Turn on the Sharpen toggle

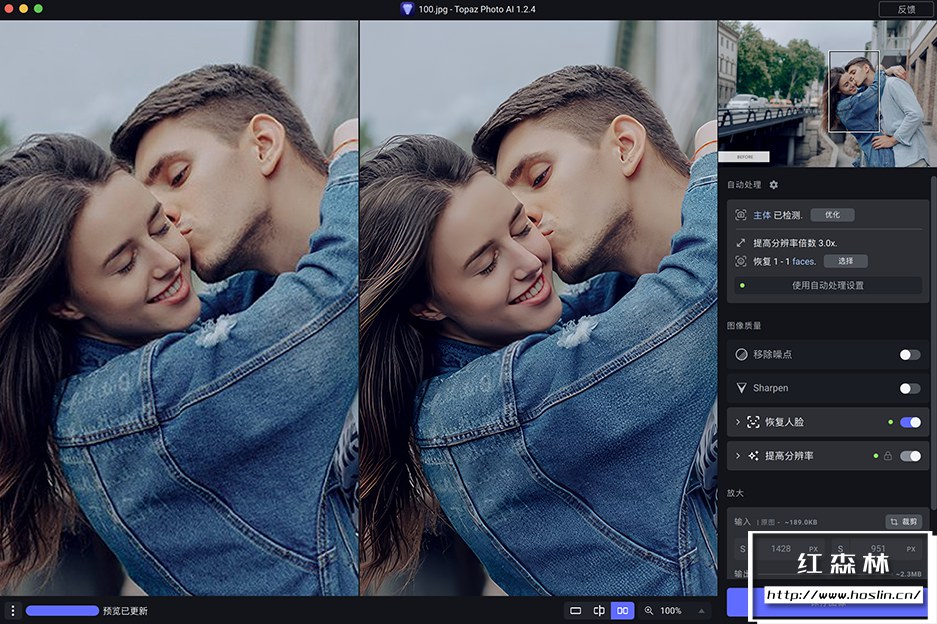909,388
